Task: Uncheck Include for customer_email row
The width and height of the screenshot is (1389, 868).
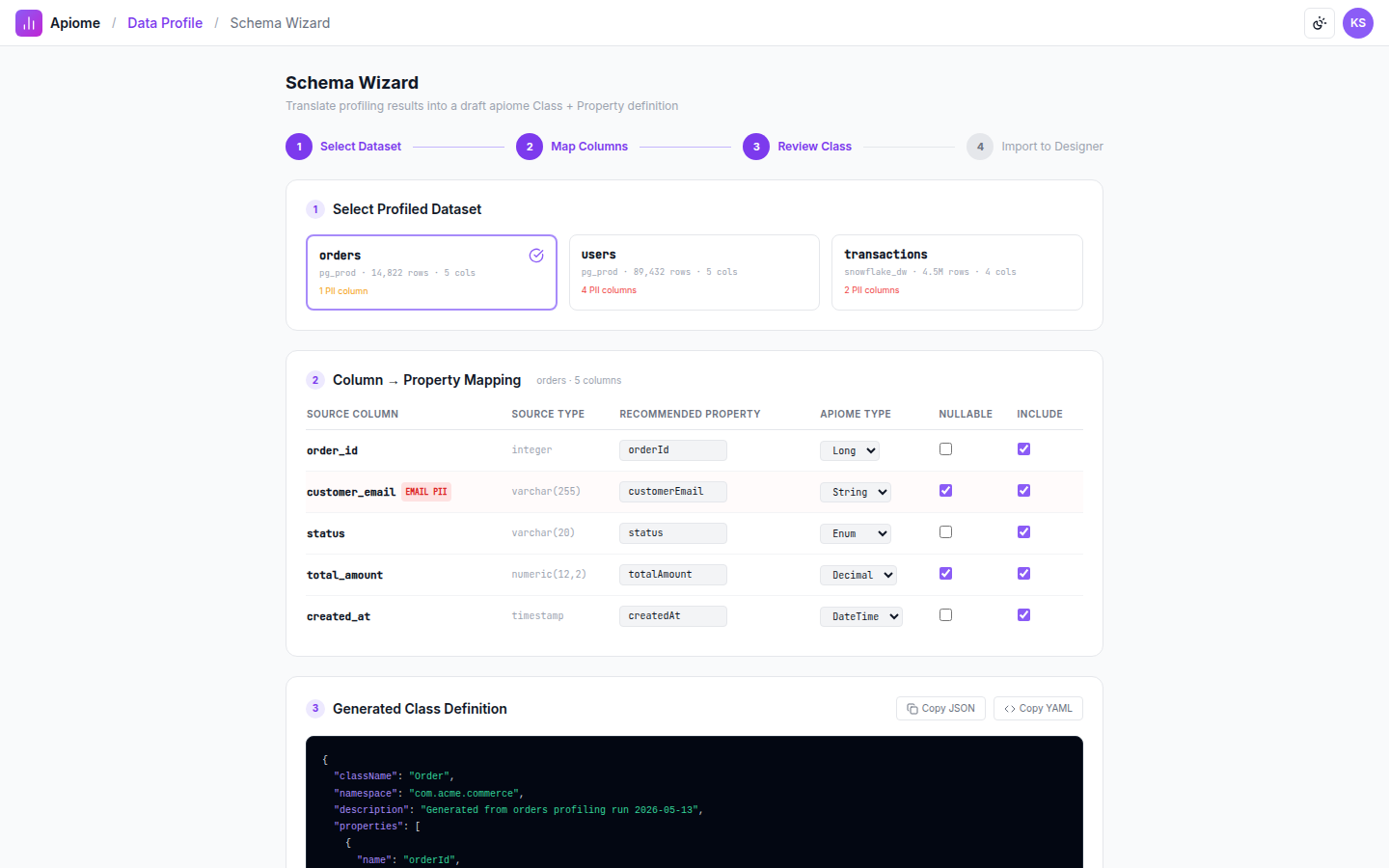Action: click(x=1023, y=491)
